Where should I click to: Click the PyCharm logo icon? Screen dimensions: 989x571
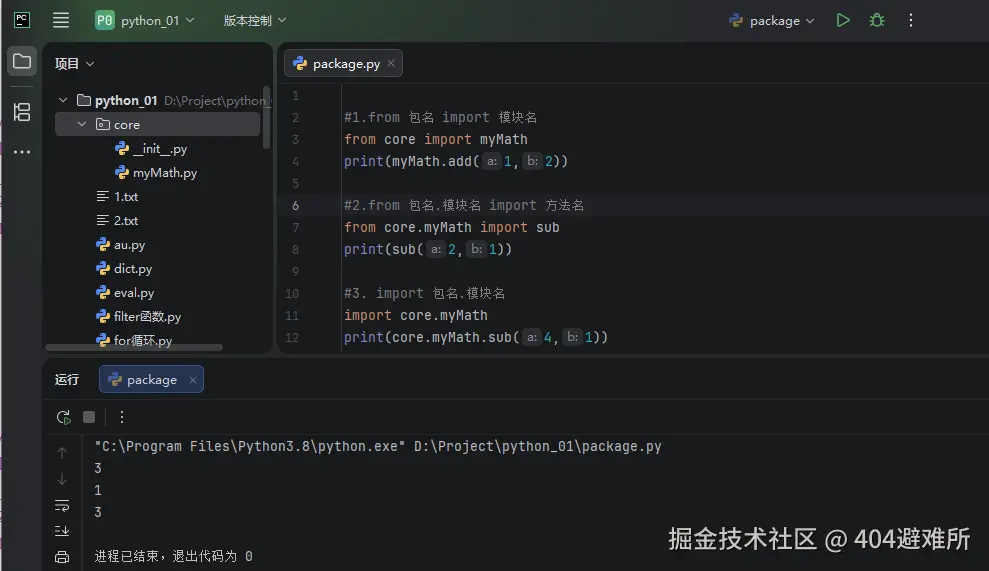21,20
